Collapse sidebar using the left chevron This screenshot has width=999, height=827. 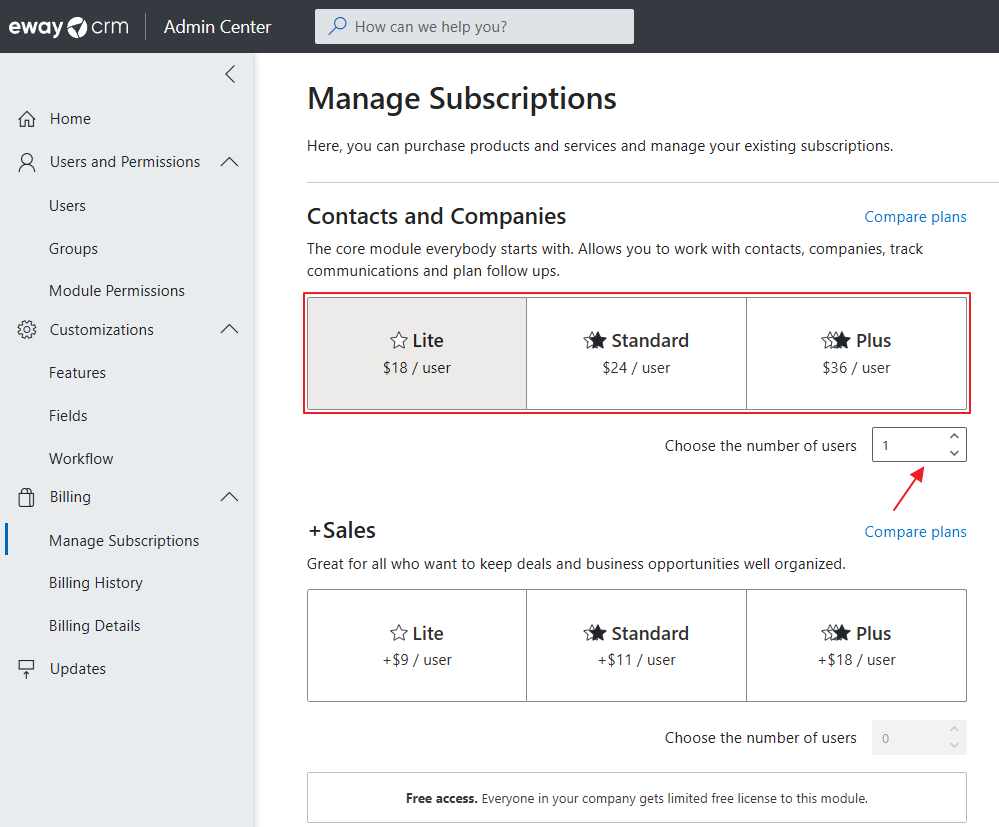click(x=230, y=74)
